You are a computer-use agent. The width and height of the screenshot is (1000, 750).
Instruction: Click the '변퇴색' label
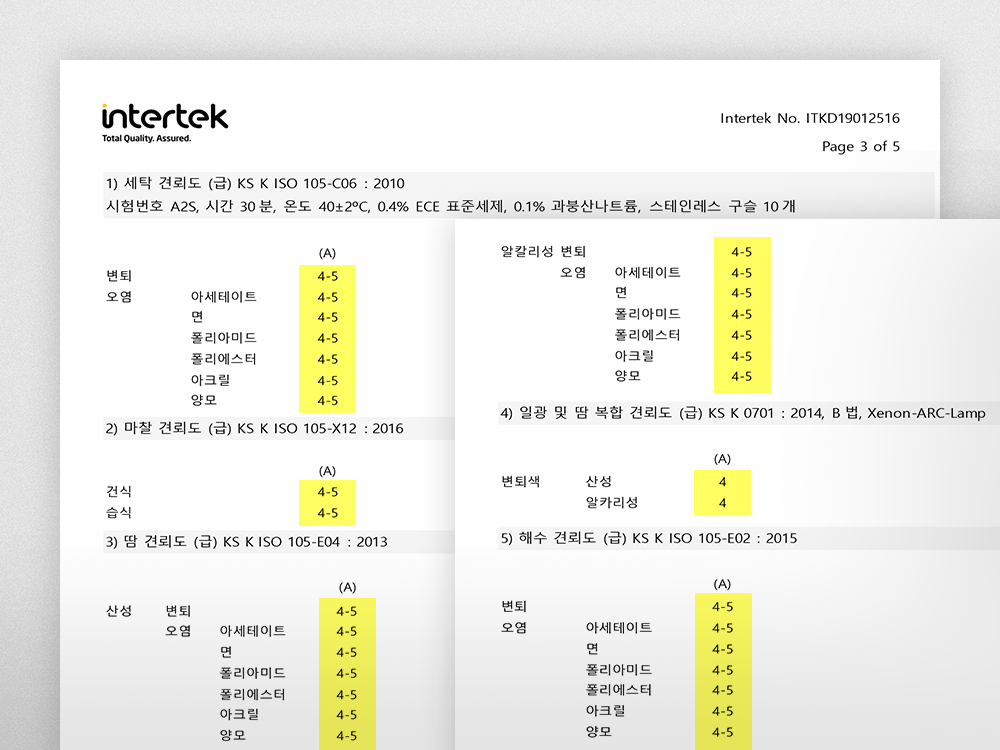520,481
